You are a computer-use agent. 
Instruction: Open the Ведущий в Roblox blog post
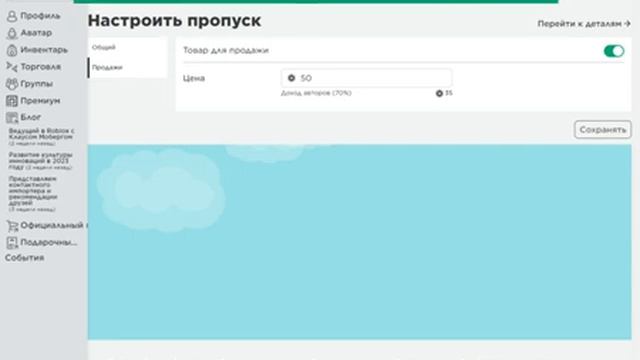41,137
